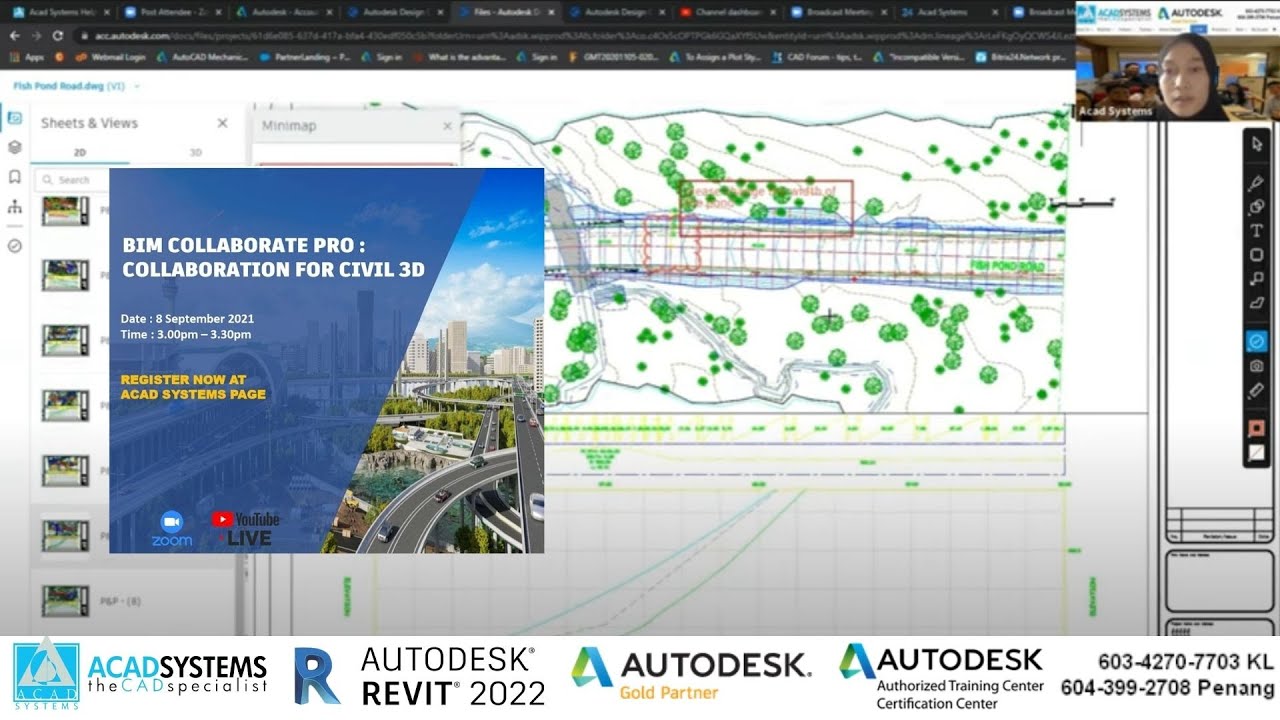Open the Layers sidebar icon

pyautogui.click(x=14, y=147)
